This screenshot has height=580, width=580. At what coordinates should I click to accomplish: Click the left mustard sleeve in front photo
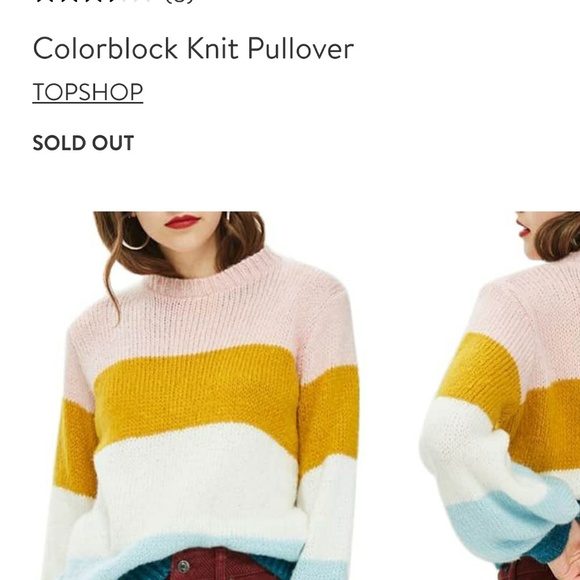click(75, 449)
